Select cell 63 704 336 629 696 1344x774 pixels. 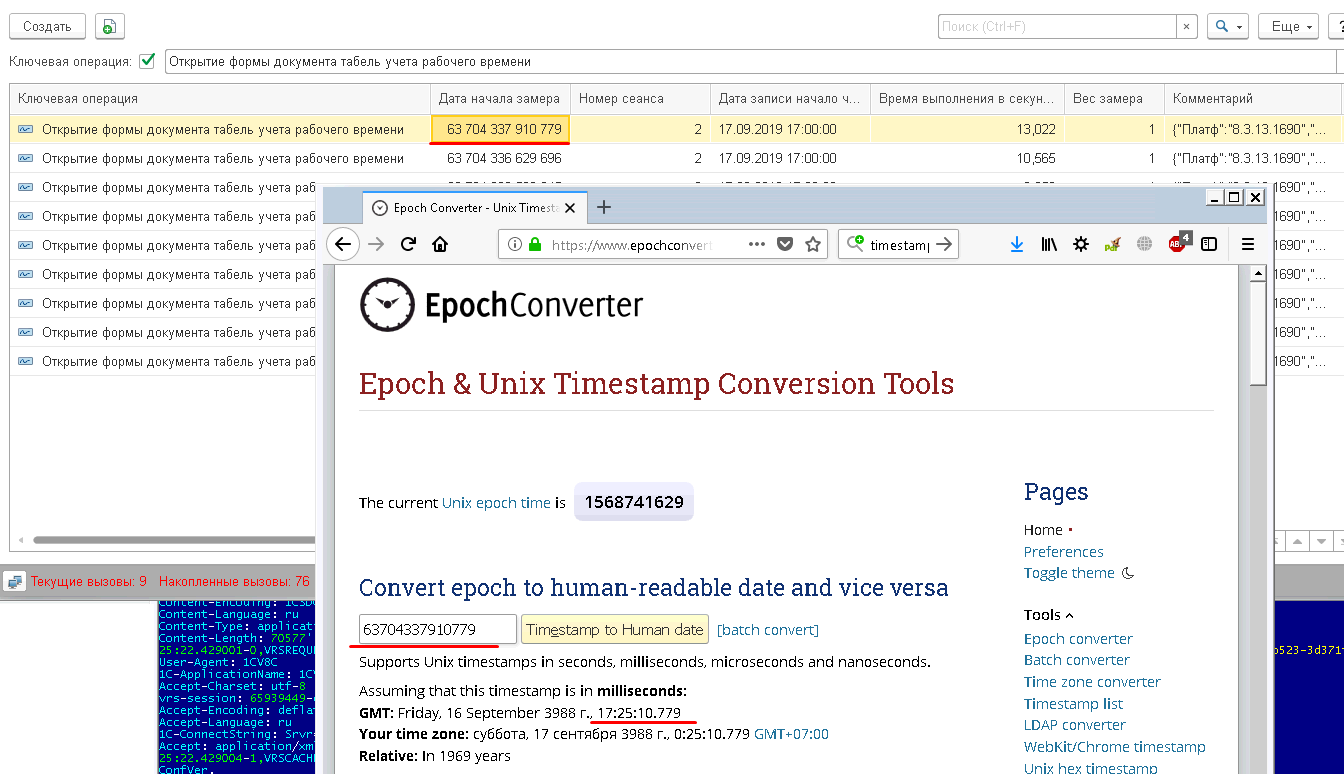pyautogui.click(x=500, y=158)
